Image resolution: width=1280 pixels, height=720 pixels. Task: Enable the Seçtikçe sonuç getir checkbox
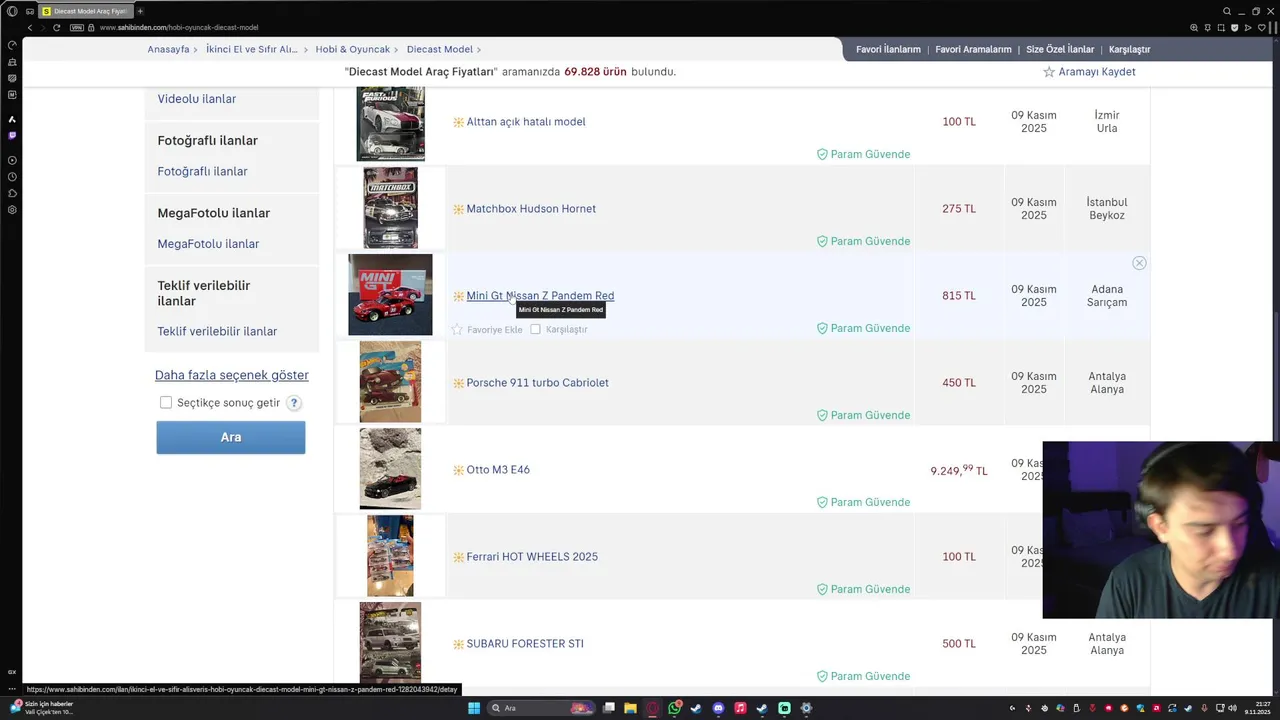166,403
